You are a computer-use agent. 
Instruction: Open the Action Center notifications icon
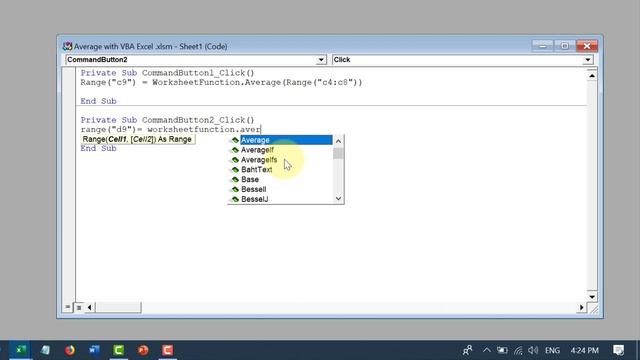click(x=618, y=350)
